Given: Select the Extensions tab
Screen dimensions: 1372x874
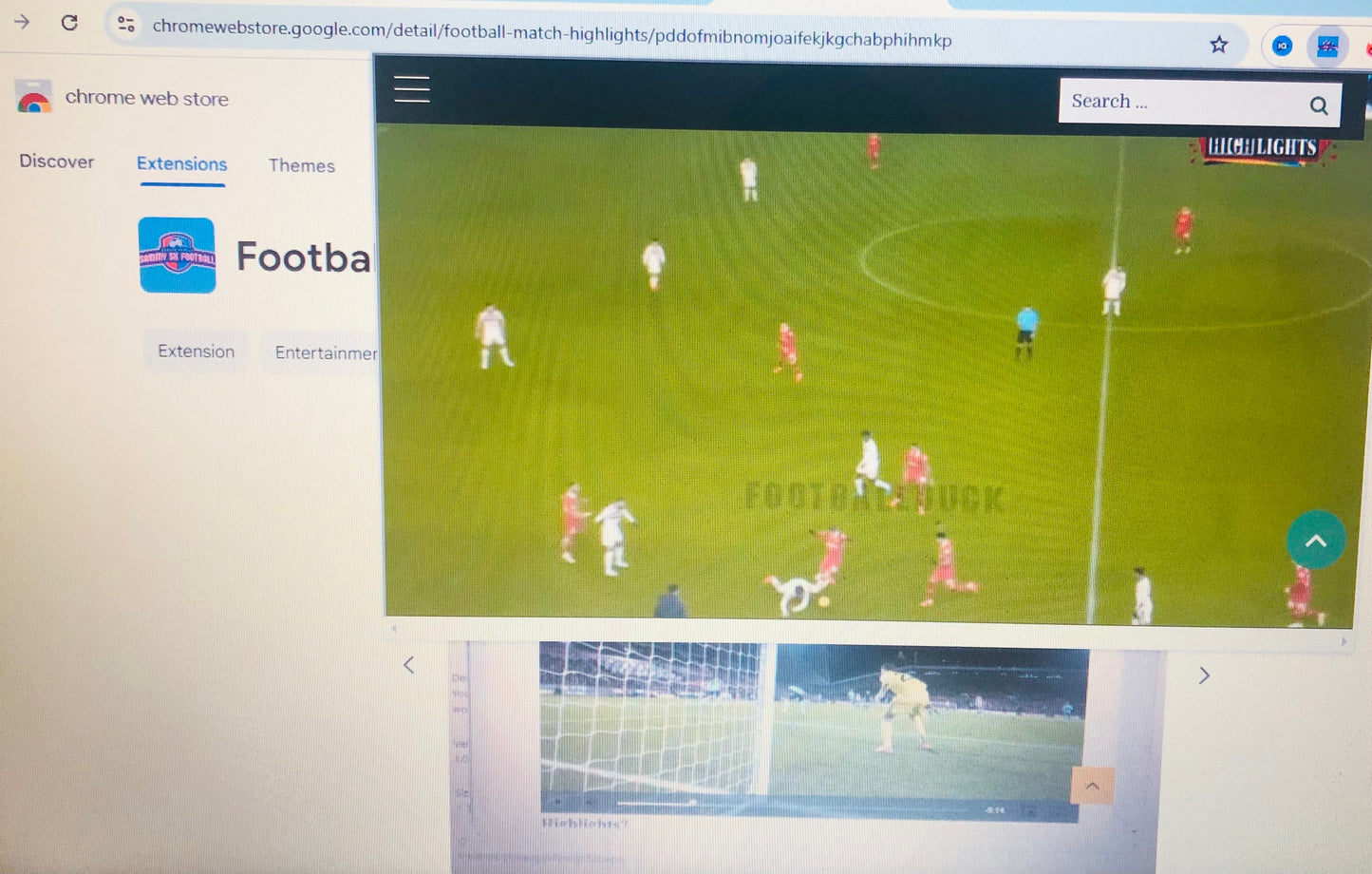Looking at the screenshot, I should coord(181,163).
